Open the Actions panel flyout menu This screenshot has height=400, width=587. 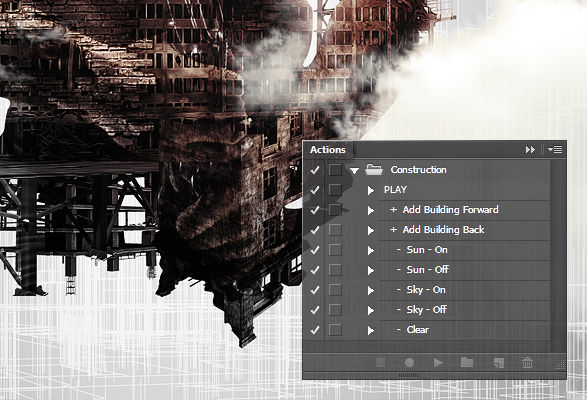(x=555, y=150)
